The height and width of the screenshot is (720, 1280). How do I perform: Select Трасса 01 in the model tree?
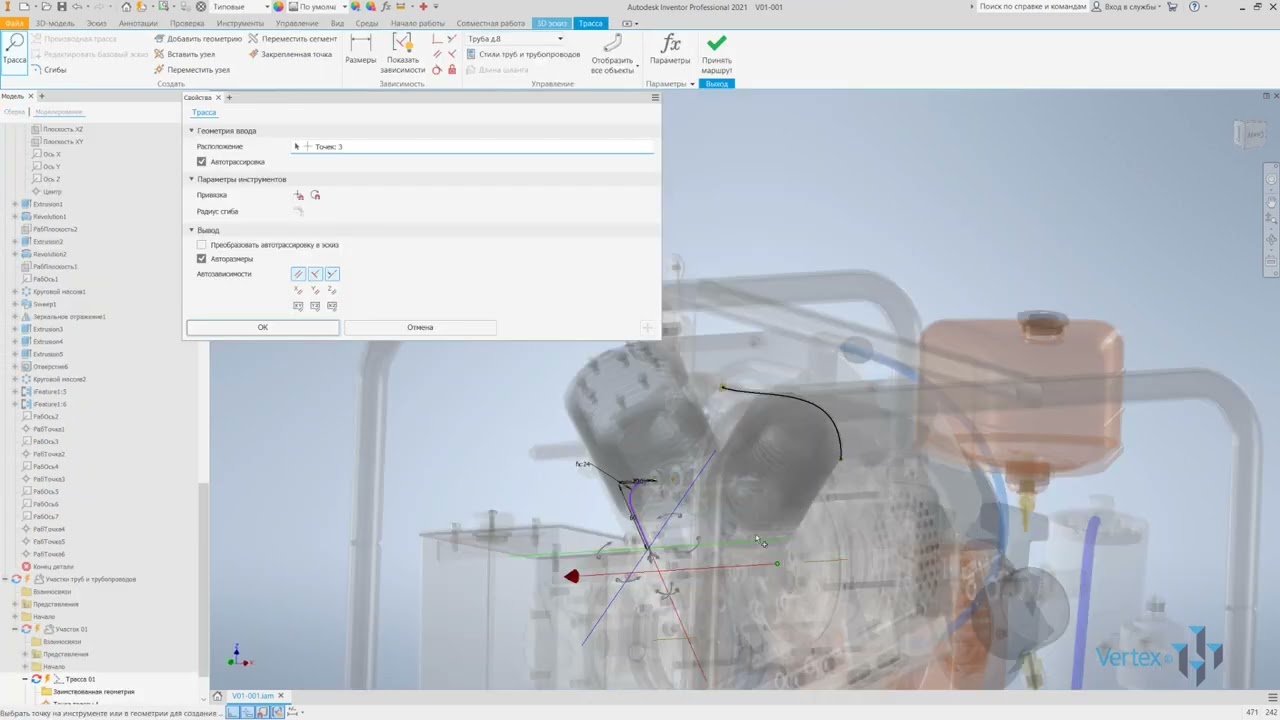(x=80, y=679)
